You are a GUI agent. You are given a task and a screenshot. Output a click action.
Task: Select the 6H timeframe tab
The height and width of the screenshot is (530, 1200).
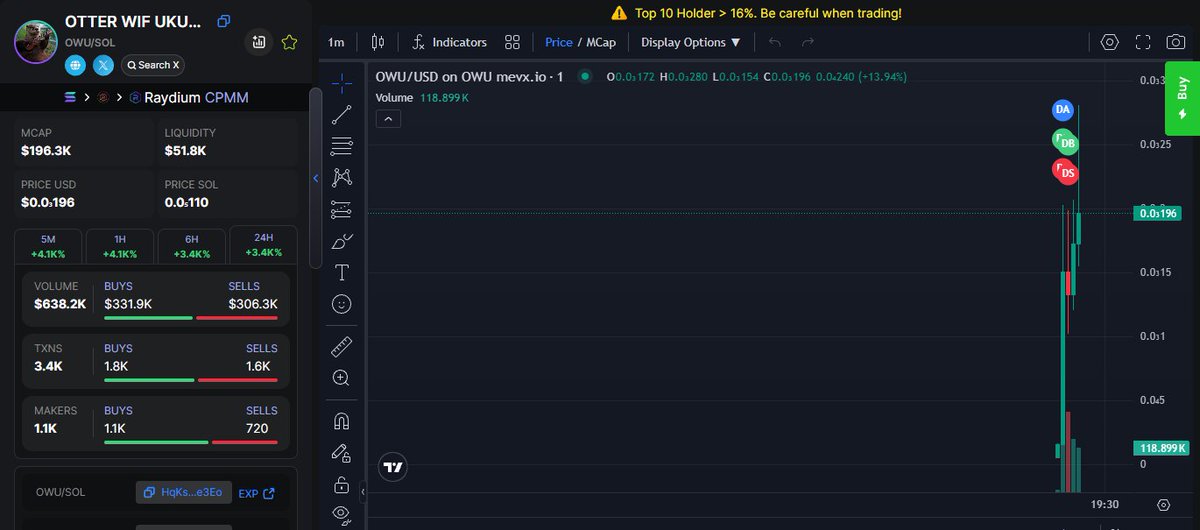coord(192,246)
